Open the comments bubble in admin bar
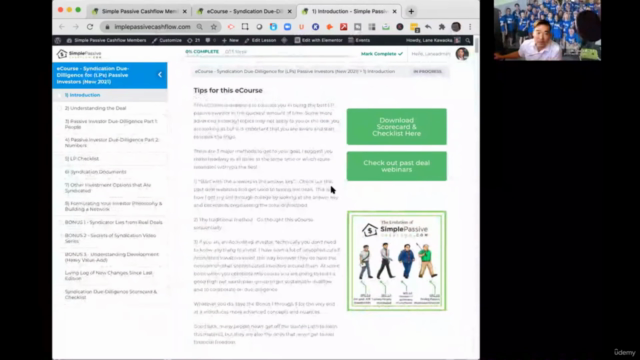Screen dimensions: 640x360 point(210,40)
